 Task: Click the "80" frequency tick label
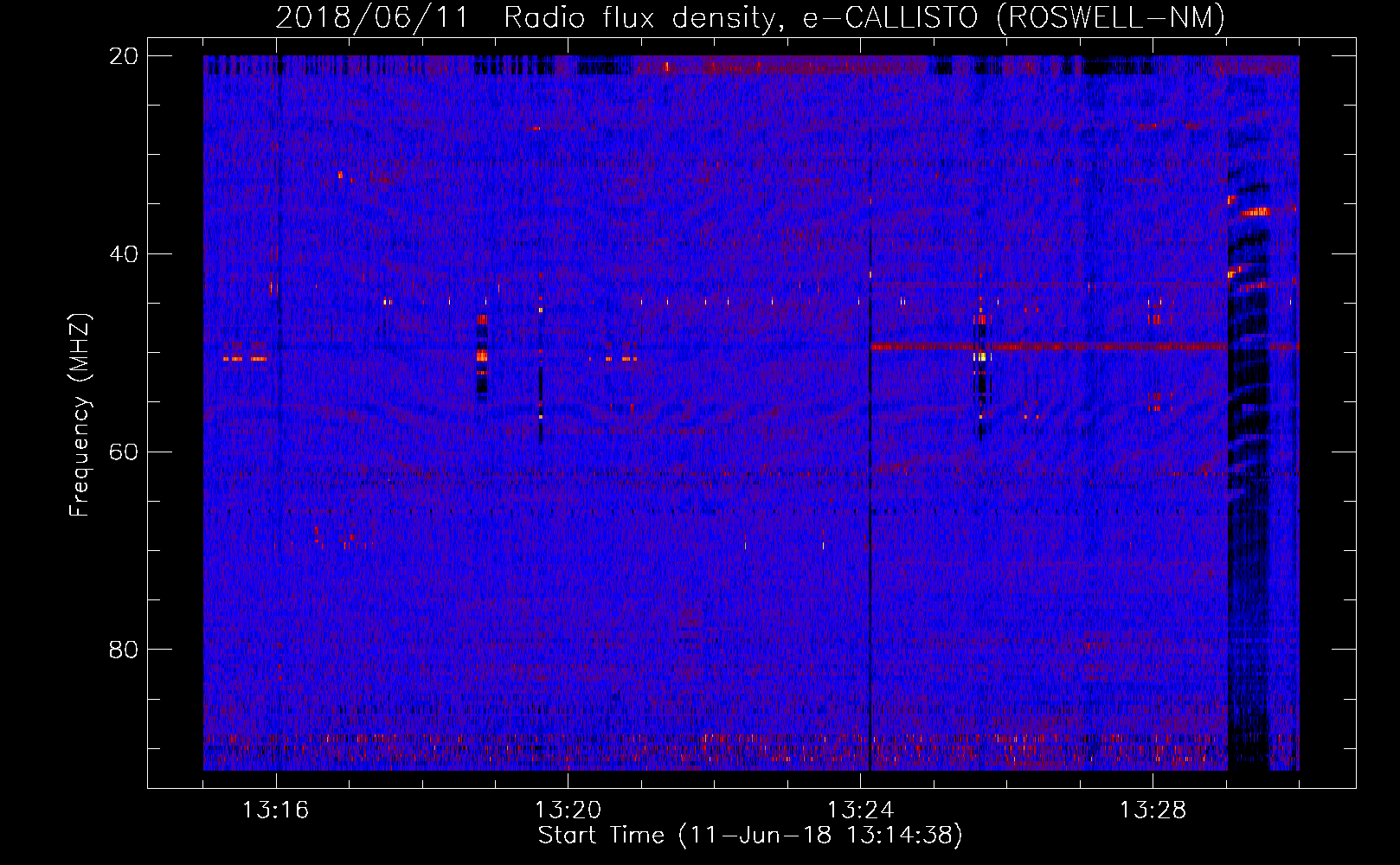(x=124, y=650)
